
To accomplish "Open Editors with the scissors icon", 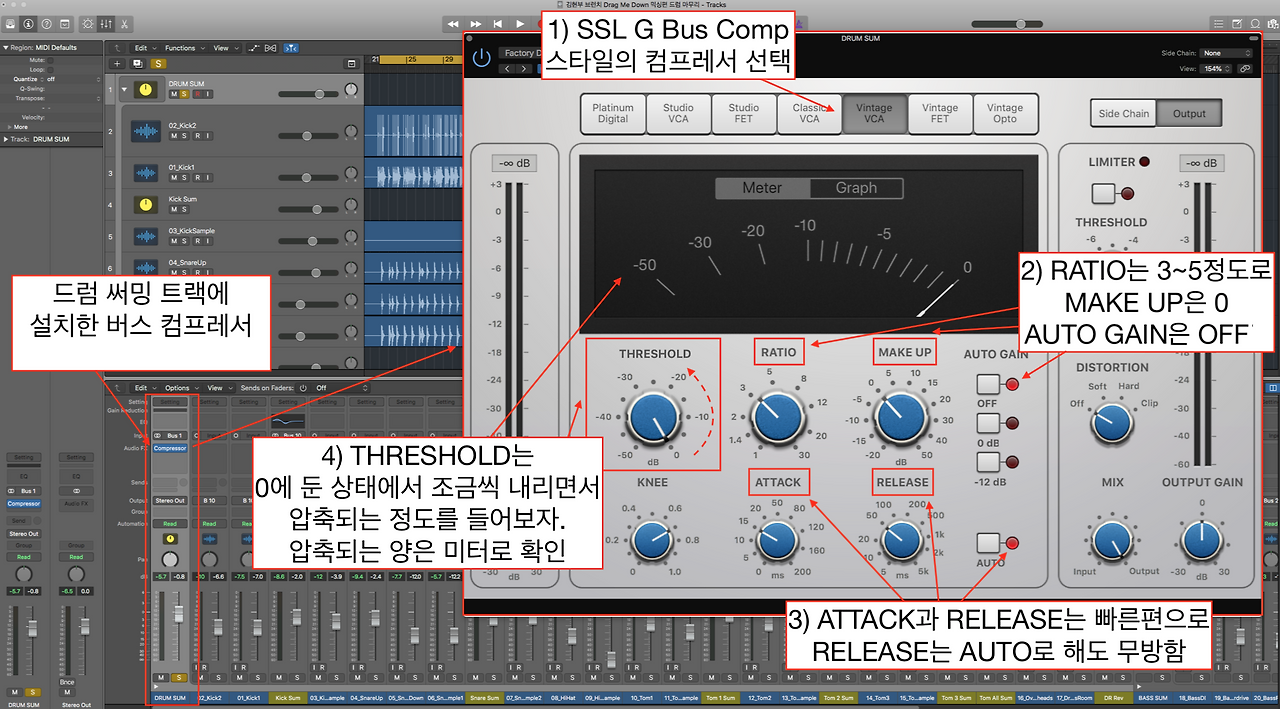I will click(123, 23).
